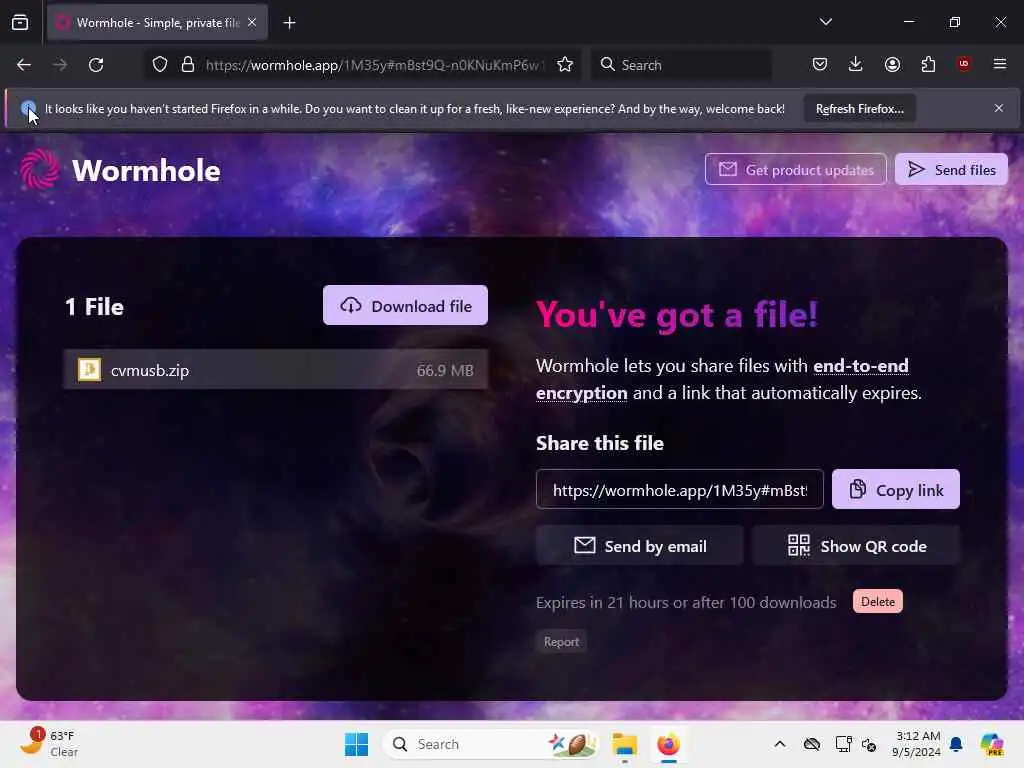Select the cvmusb.zip file row

(x=276, y=370)
